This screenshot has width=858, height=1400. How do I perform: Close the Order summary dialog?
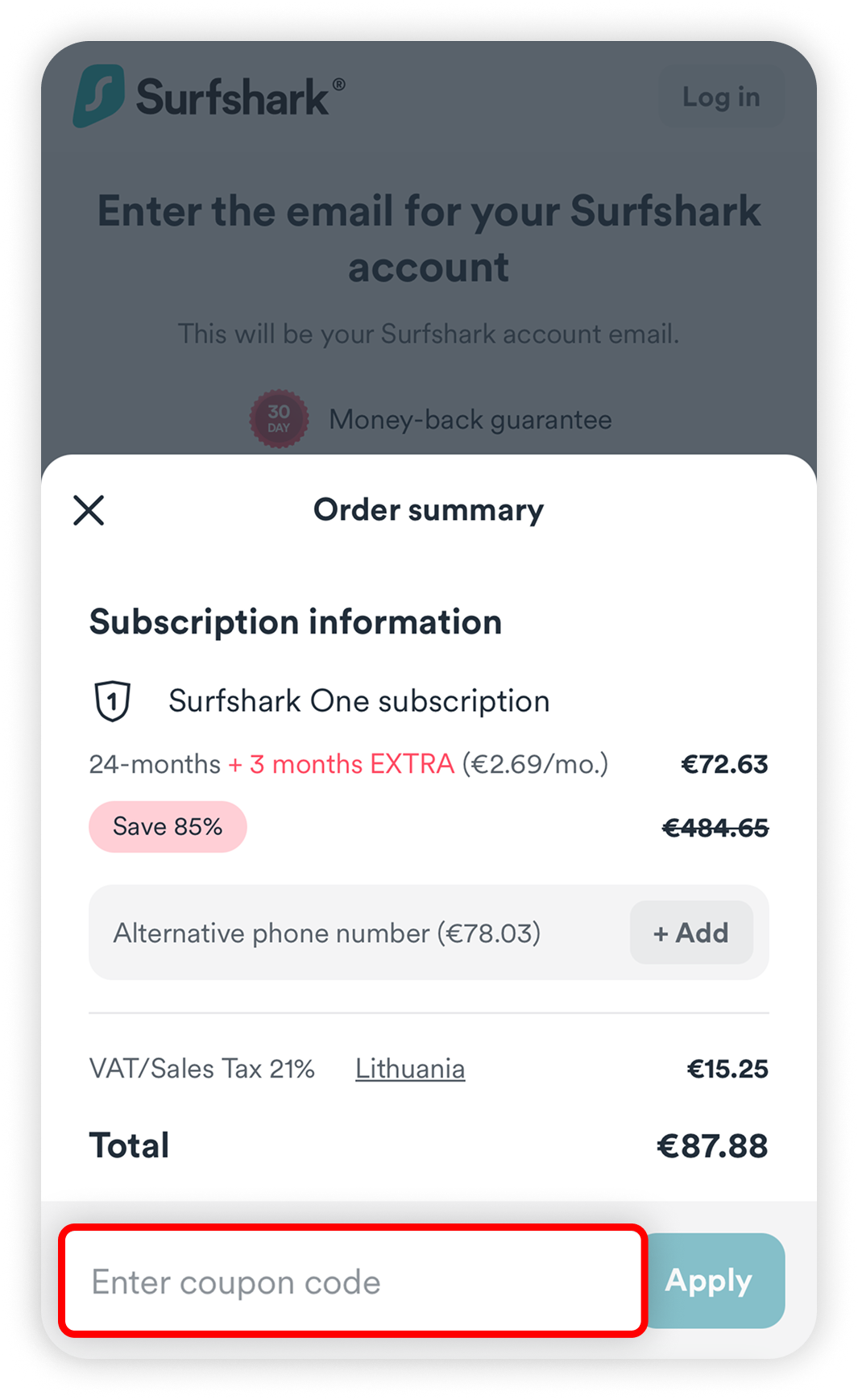(89, 510)
